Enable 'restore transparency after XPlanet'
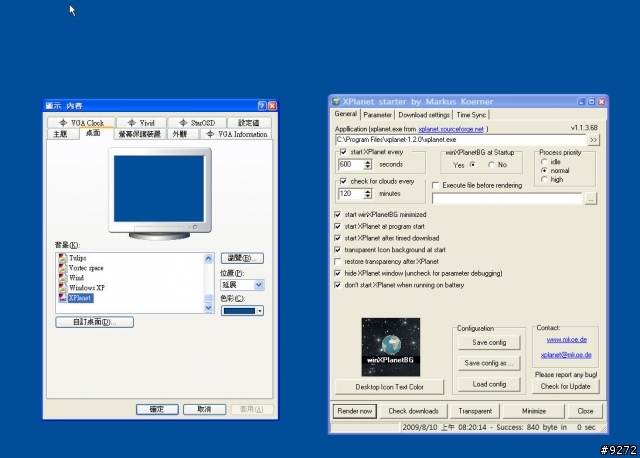The image size is (640, 458). click(338, 262)
